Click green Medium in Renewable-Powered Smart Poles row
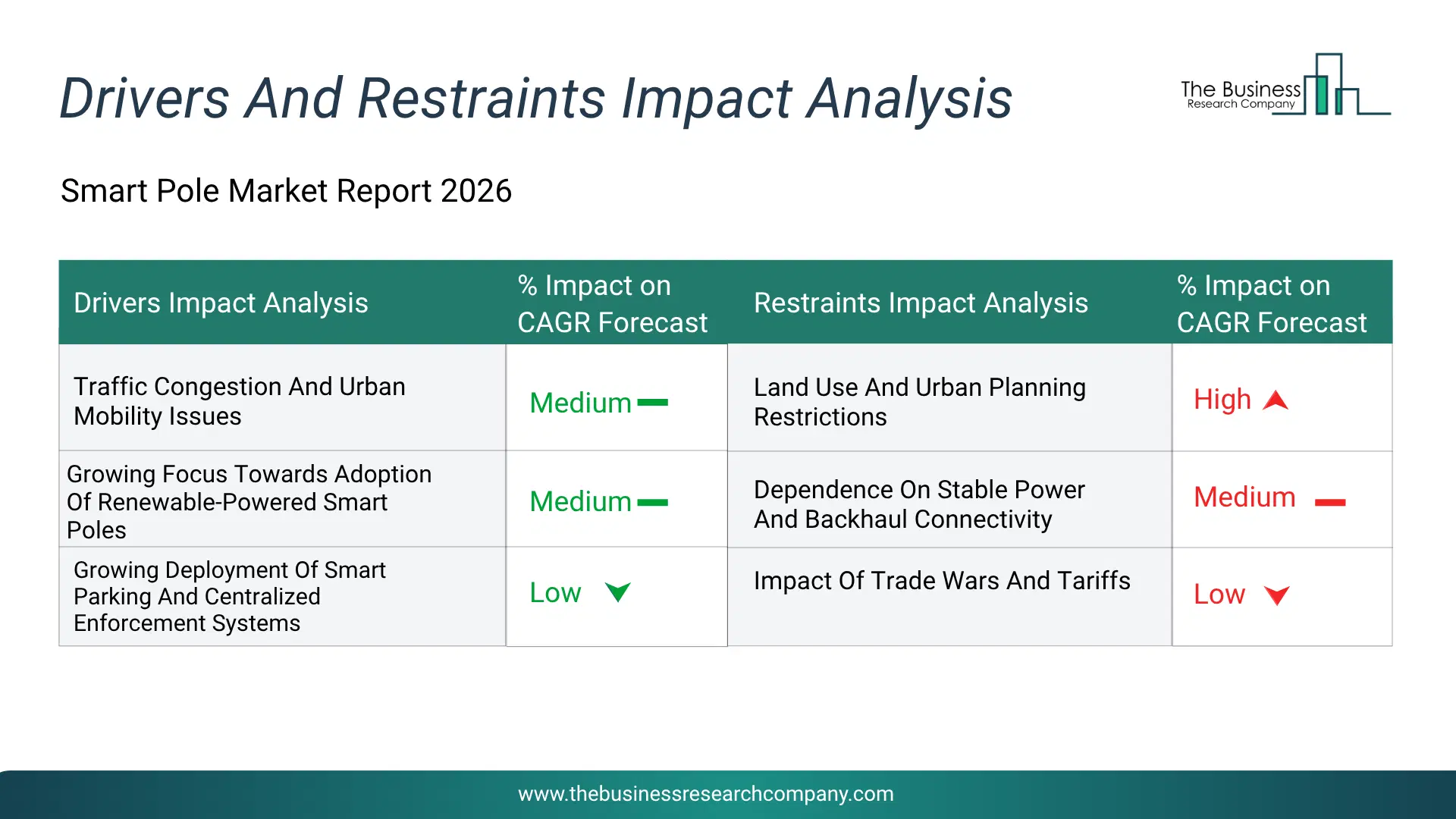The image size is (1456, 819). 581,501
